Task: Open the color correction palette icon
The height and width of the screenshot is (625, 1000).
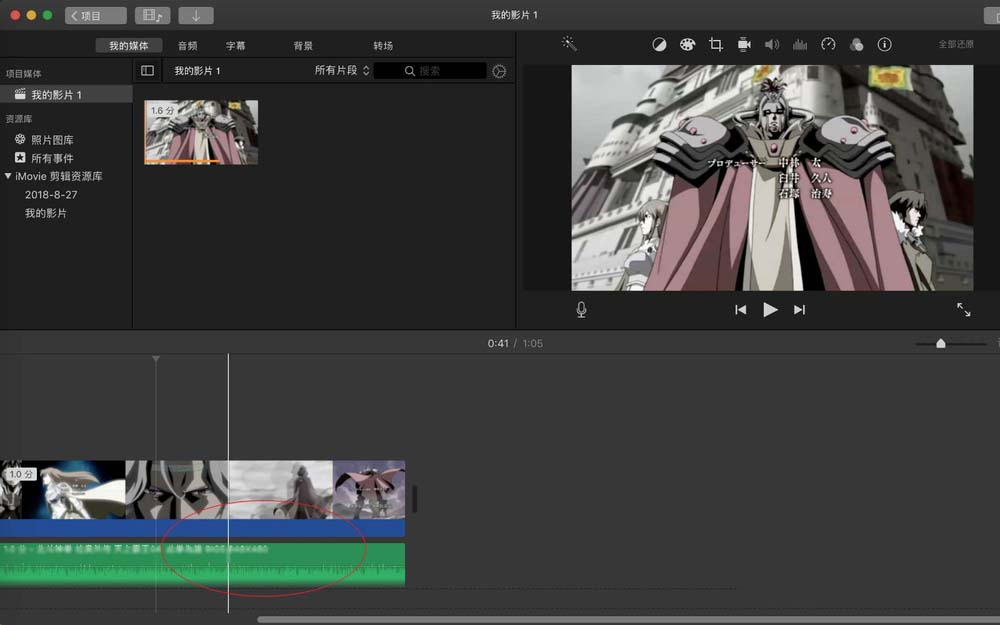Action: click(687, 44)
